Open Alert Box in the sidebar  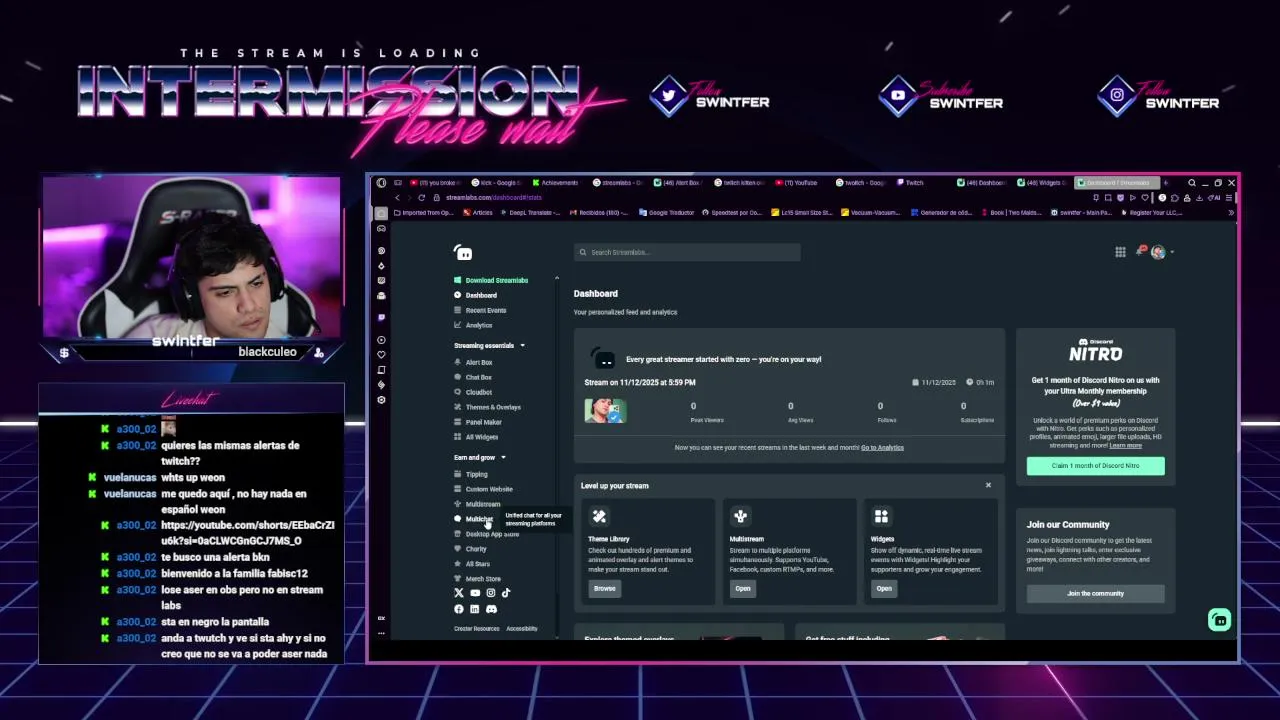point(473,362)
